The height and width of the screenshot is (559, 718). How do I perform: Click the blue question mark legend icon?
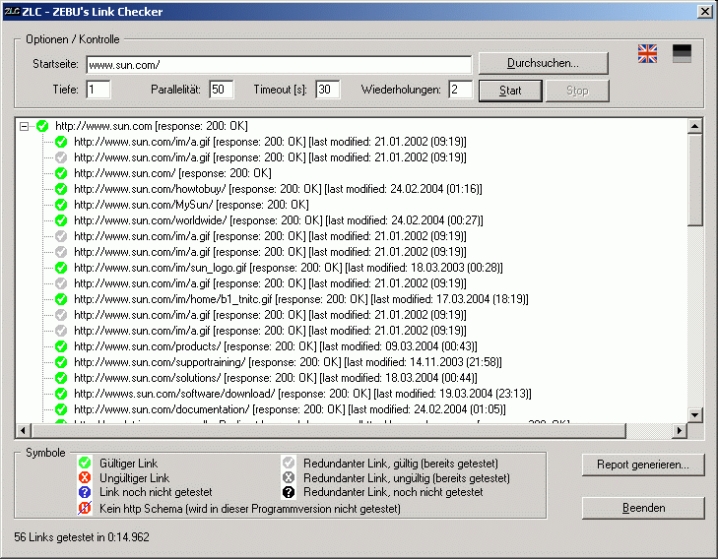pos(85,493)
